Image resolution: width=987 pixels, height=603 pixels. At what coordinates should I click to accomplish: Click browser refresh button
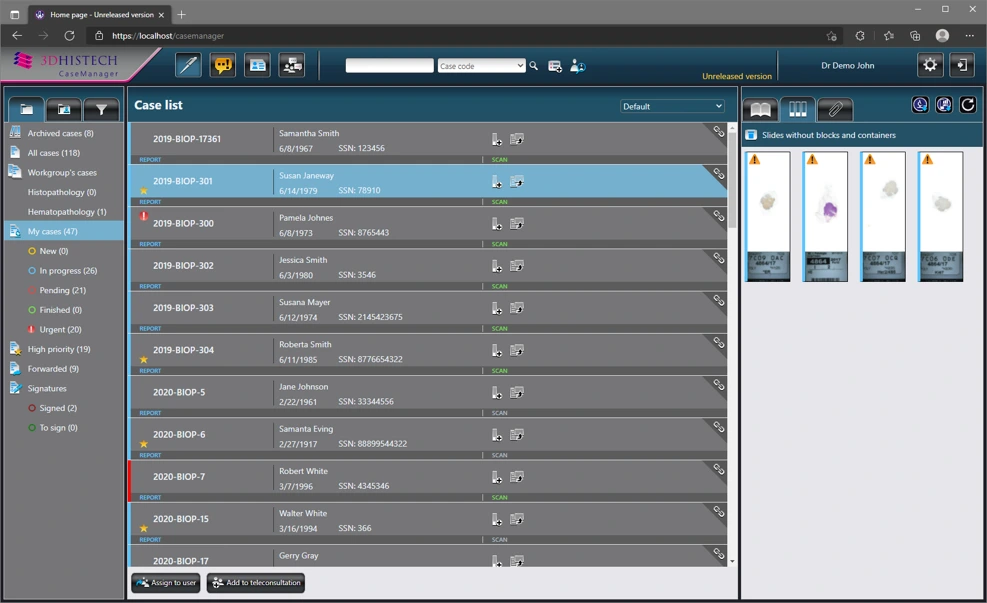69,36
